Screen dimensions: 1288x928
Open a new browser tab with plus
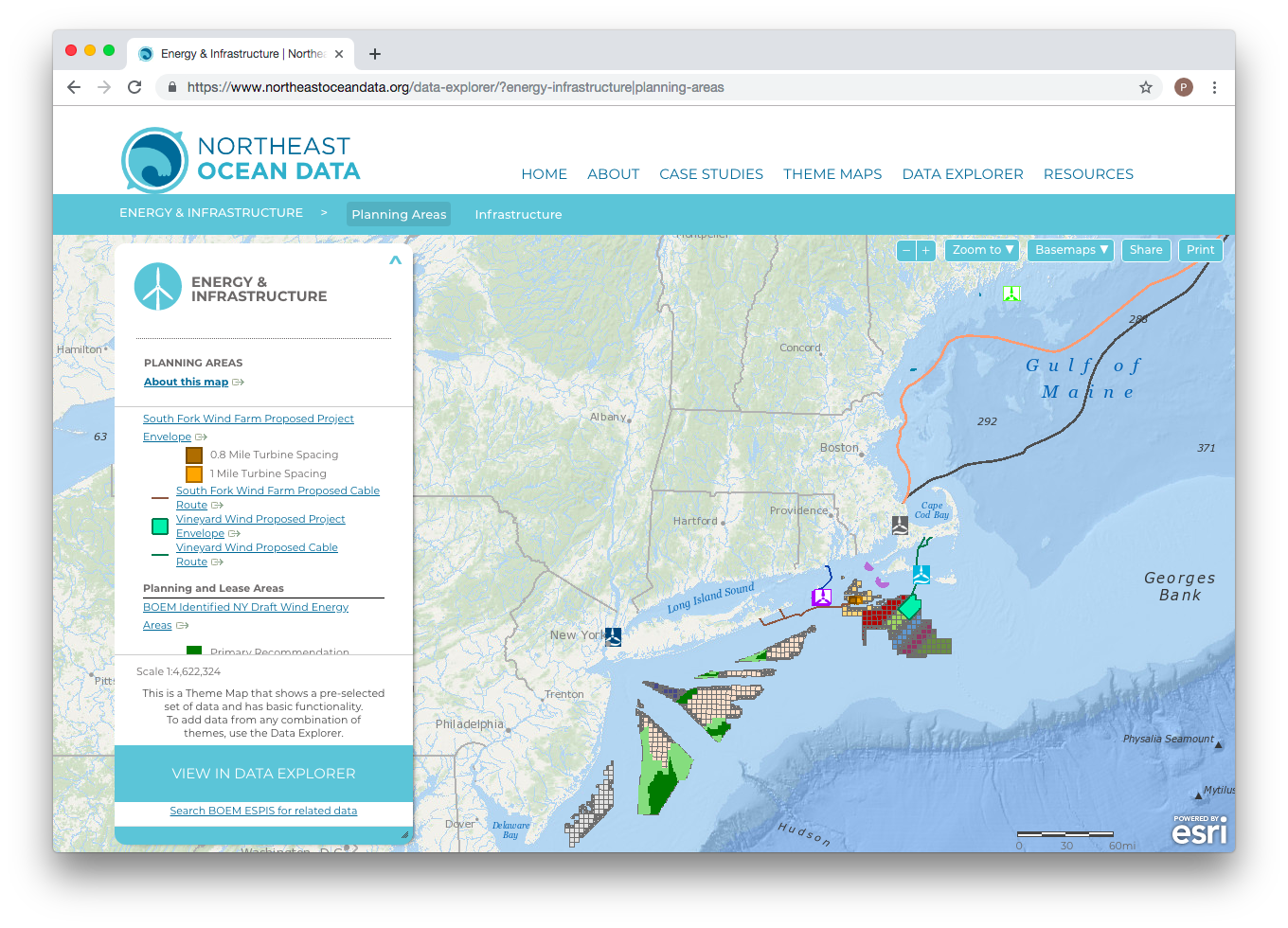(375, 54)
